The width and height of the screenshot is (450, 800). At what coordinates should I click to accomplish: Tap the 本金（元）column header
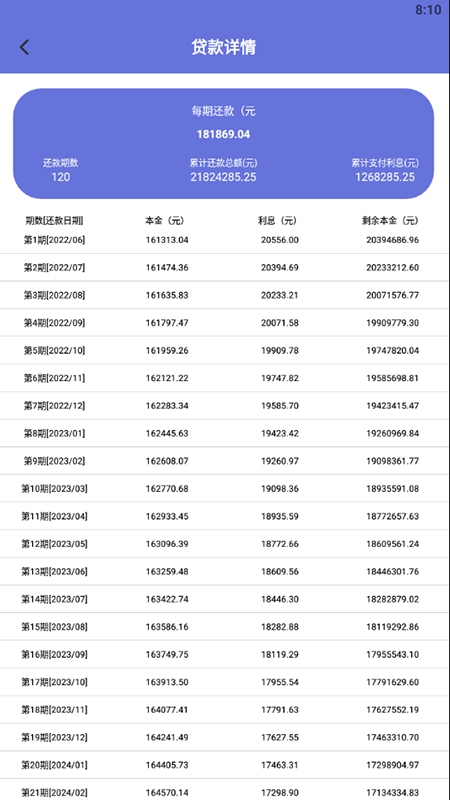[x=165, y=221]
